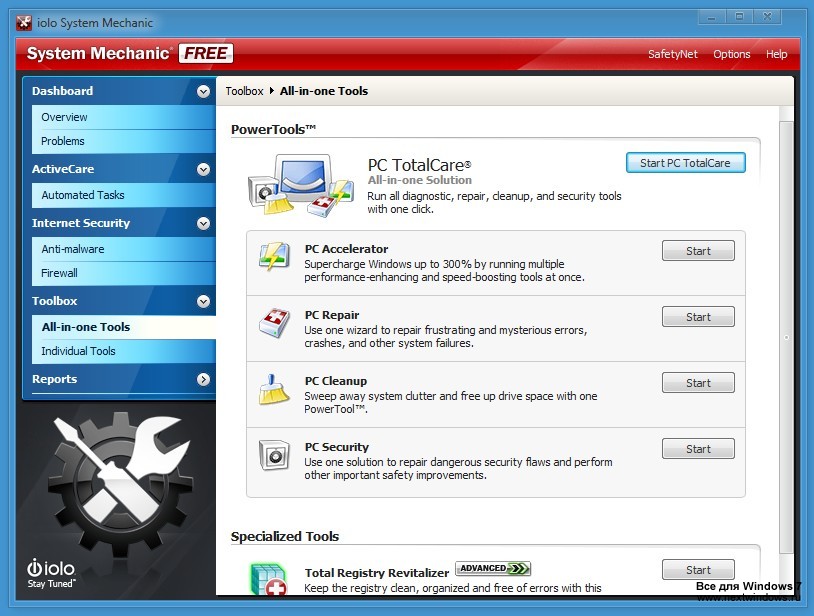Open Help from the top bar

tap(776, 54)
